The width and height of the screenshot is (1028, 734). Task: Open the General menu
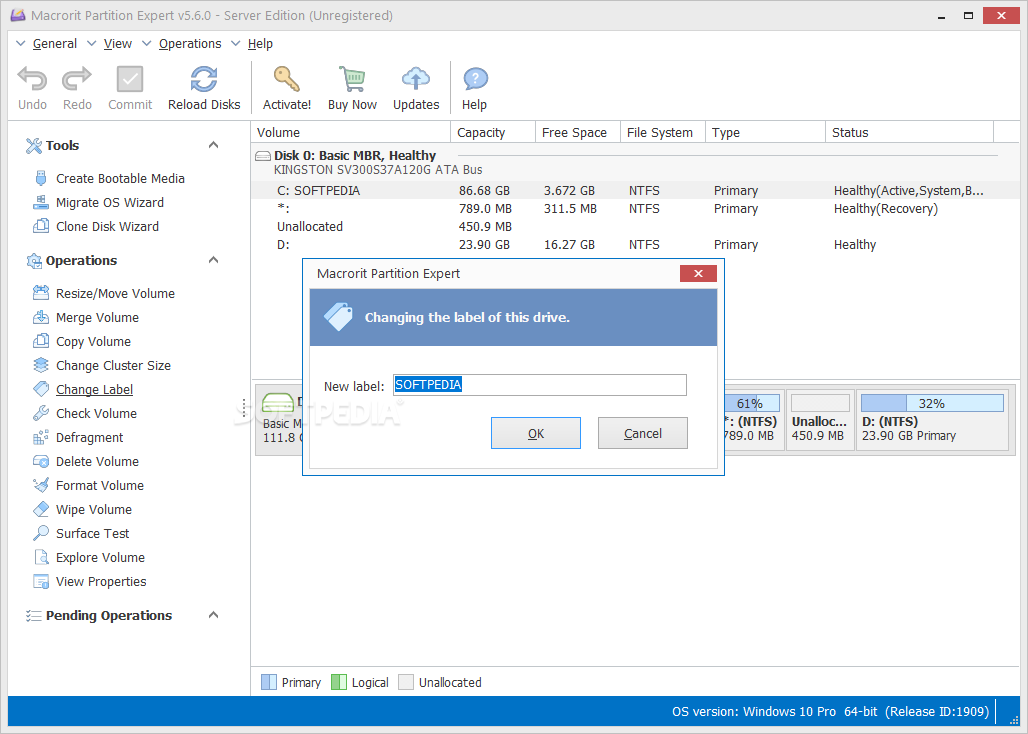54,44
